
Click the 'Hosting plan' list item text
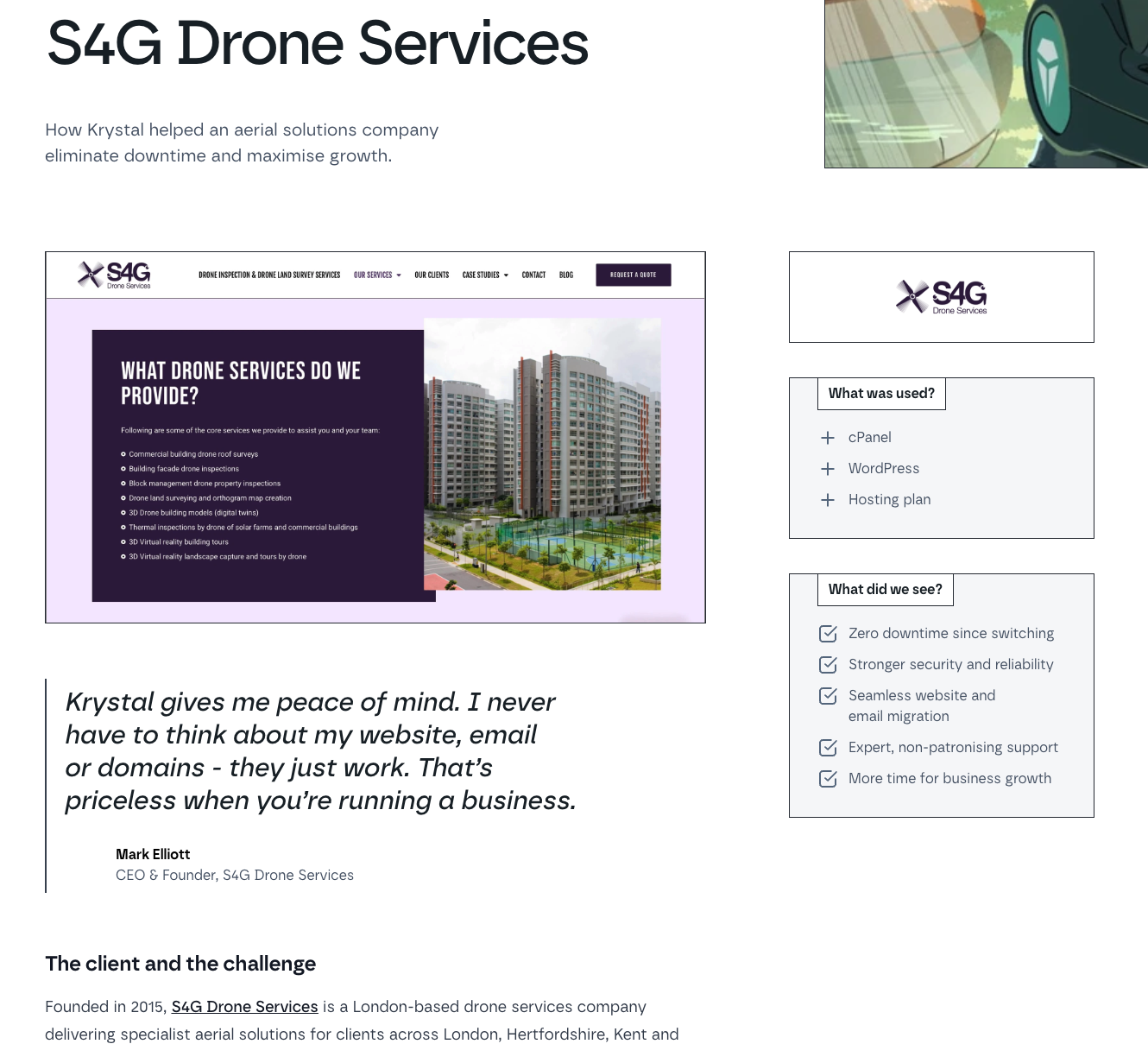[889, 500]
